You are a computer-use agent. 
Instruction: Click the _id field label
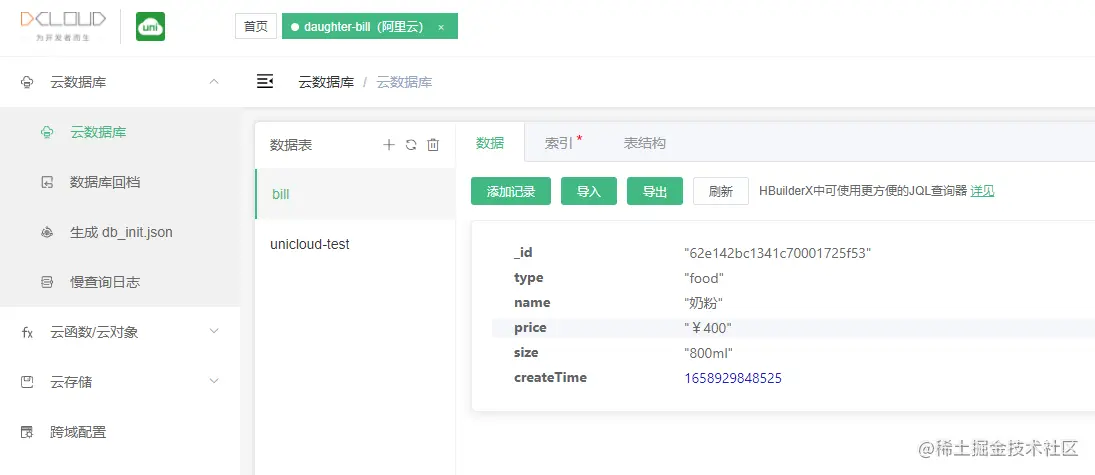tap(524, 252)
